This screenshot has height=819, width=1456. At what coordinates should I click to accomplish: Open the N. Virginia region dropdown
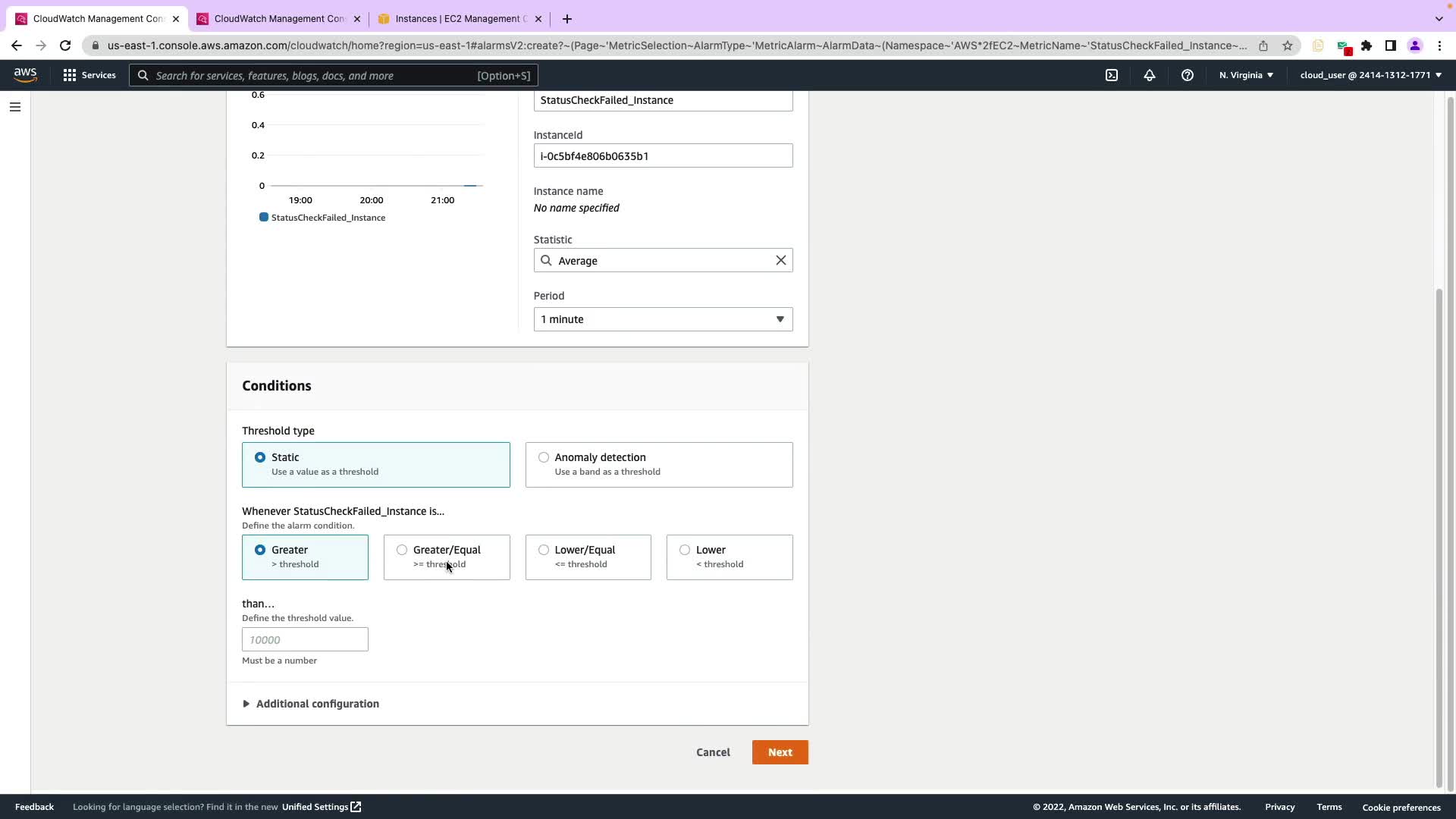pyautogui.click(x=1246, y=75)
